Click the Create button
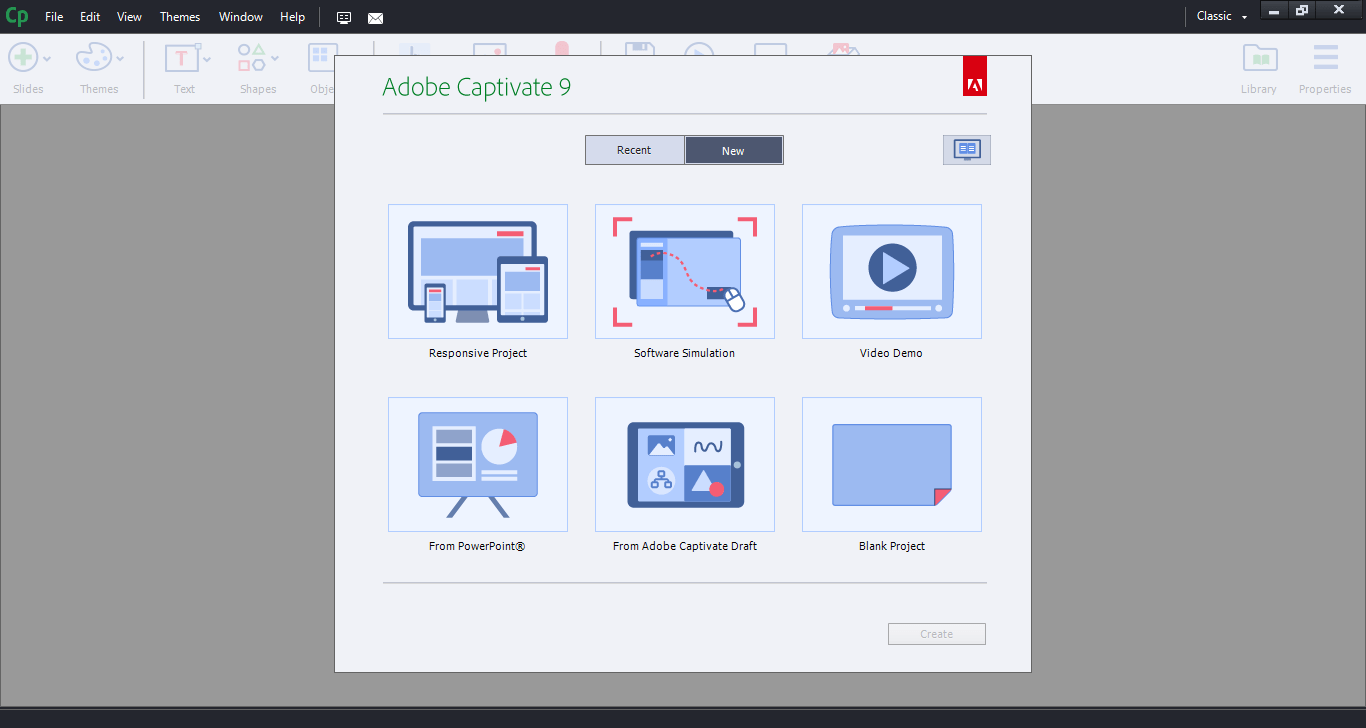 click(x=936, y=633)
